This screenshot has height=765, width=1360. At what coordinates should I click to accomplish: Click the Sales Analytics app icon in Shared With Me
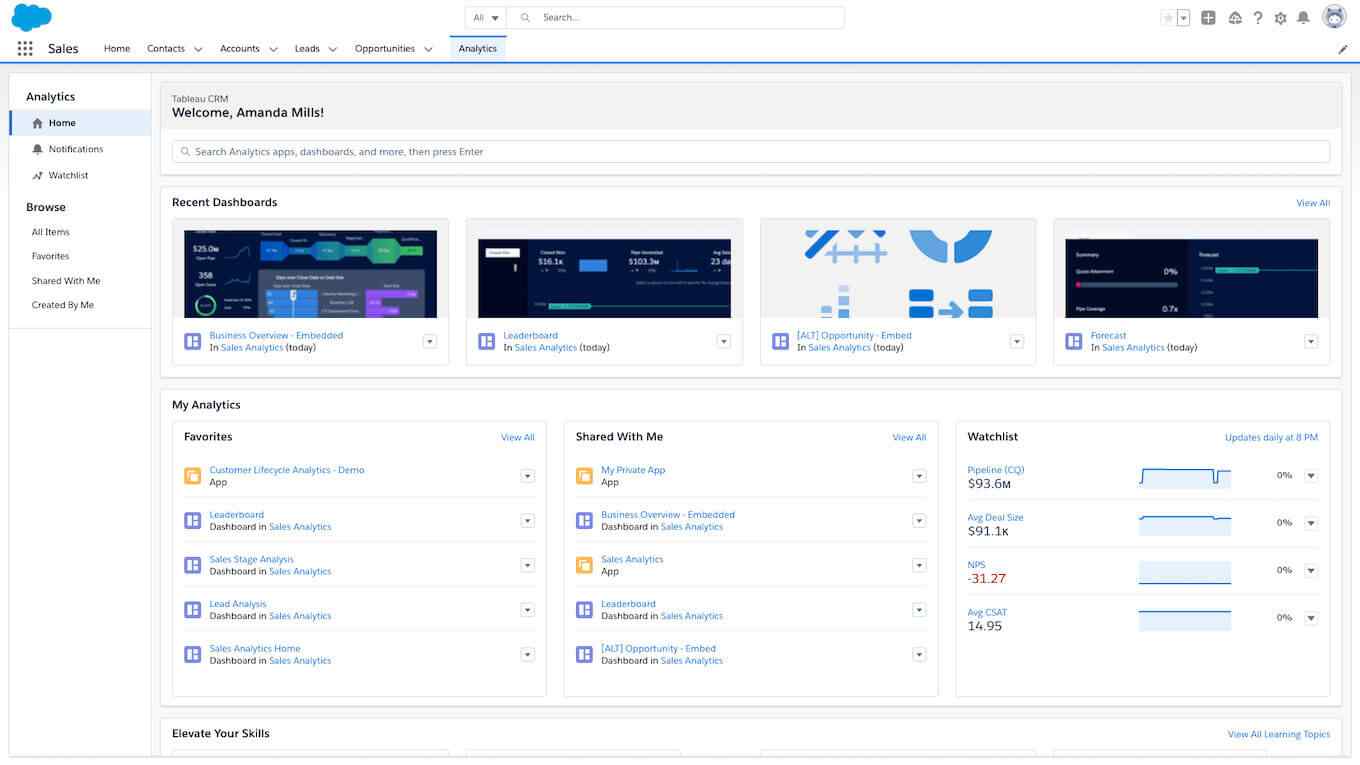pyautogui.click(x=584, y=565)
